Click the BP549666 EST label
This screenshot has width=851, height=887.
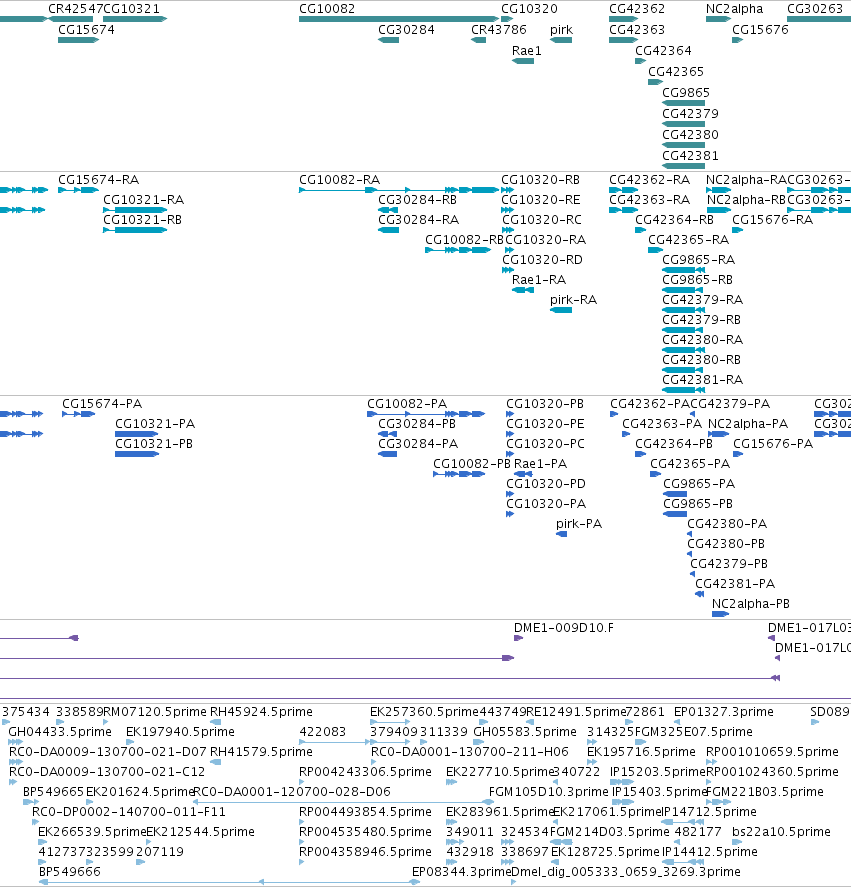tap(70, 872)
